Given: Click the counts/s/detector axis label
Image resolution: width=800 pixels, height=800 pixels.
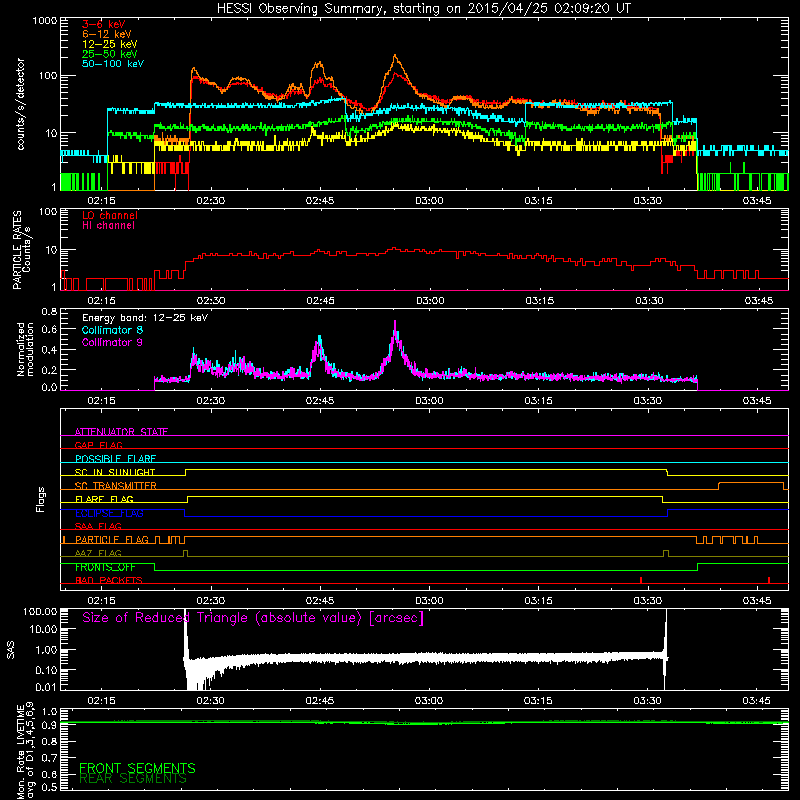Looking at the screenshot, I should [x=20, y=104].
